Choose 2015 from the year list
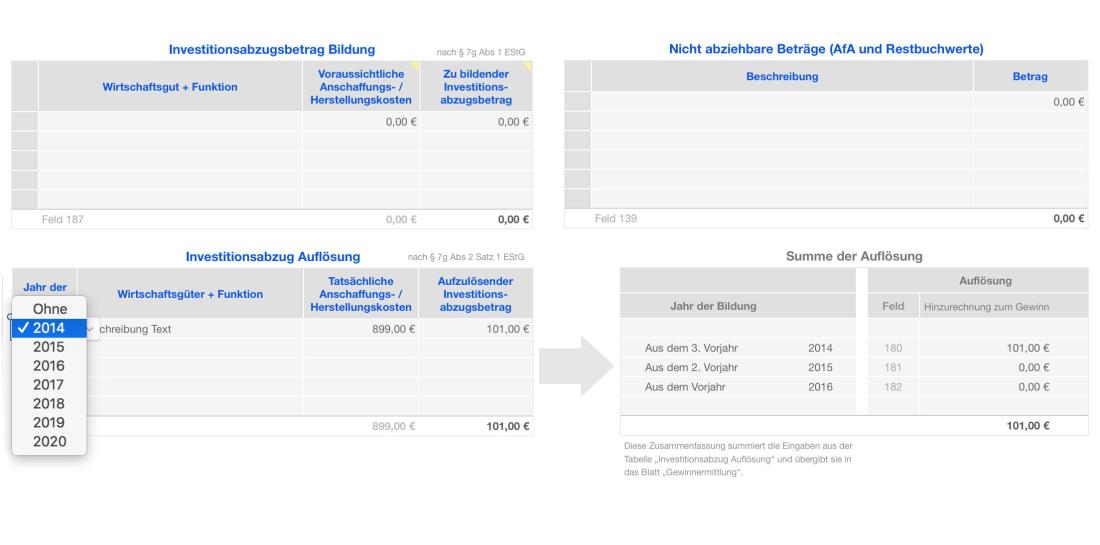 coord(50,347)
